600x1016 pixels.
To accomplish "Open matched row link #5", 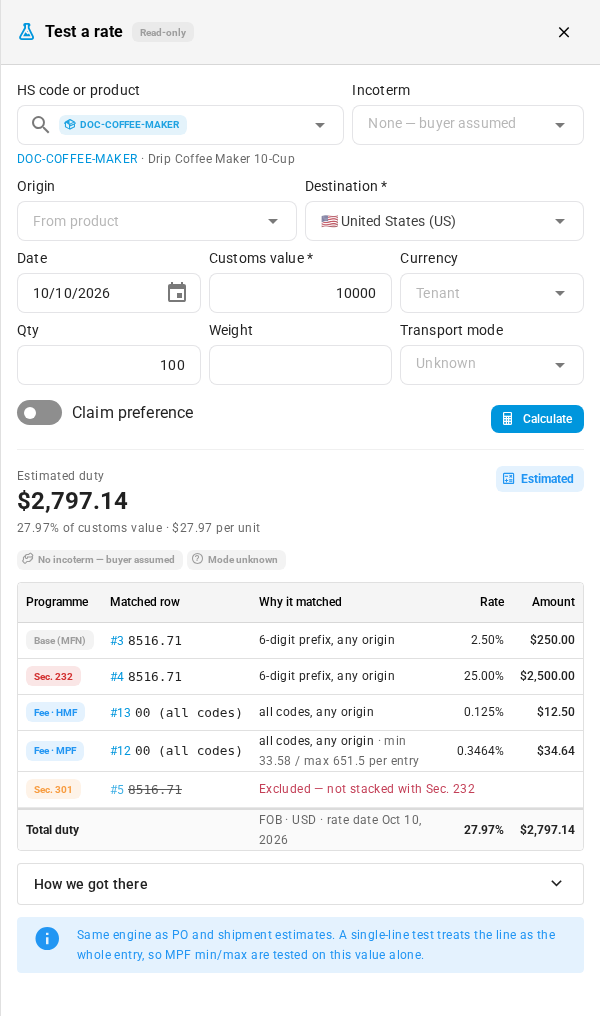I will (117, 789).
